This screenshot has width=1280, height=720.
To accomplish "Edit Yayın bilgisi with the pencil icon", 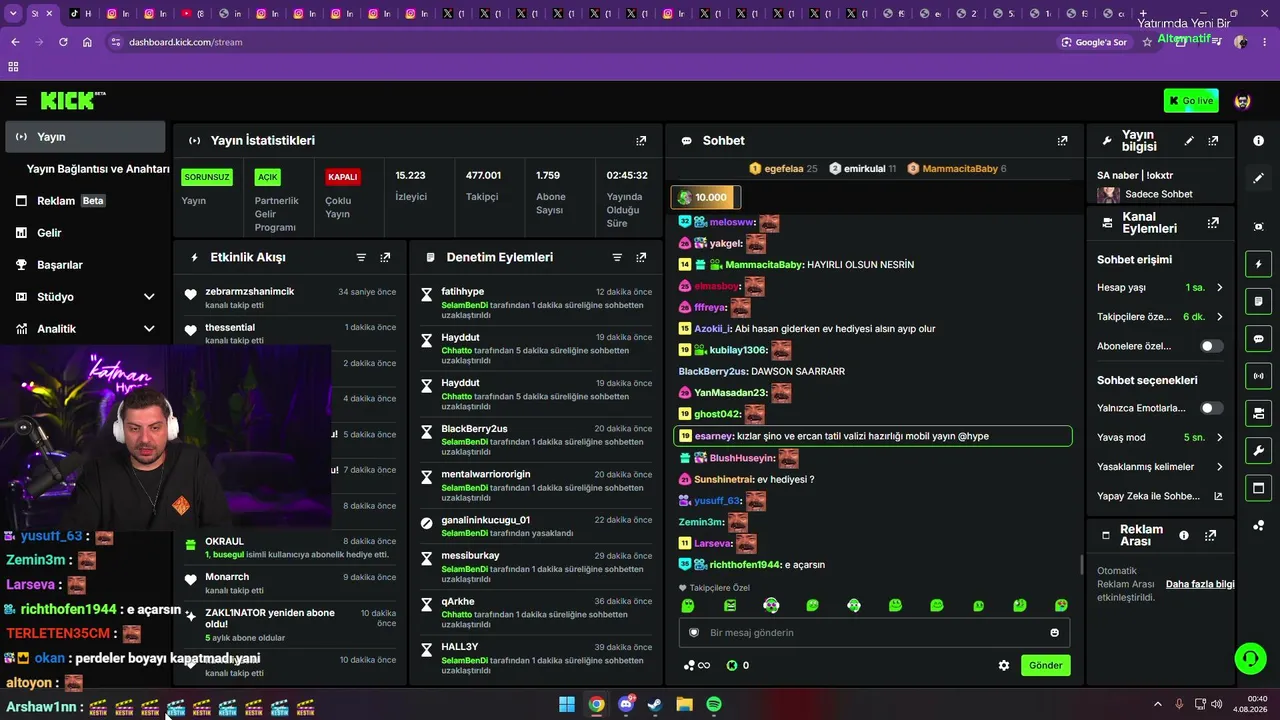I will pos(1189,141).
